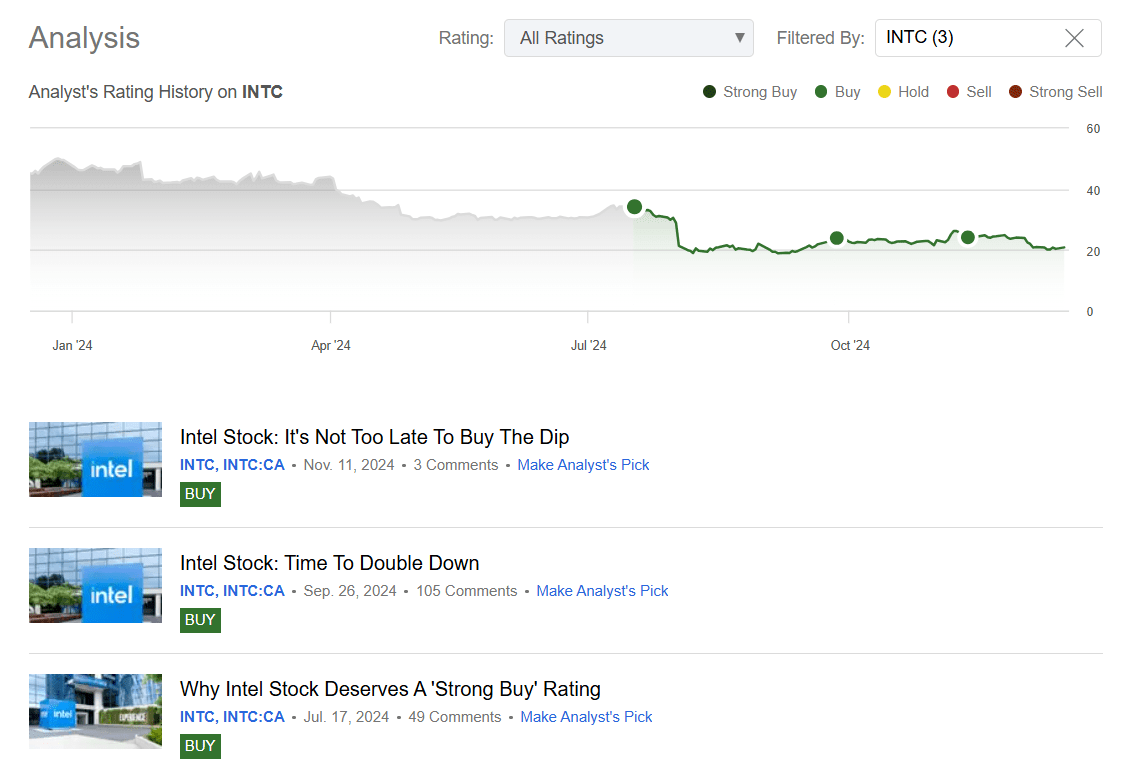View the 105 Comments on Double Down article
Viewport: 1125px width, 769px height.
[466, 590]
